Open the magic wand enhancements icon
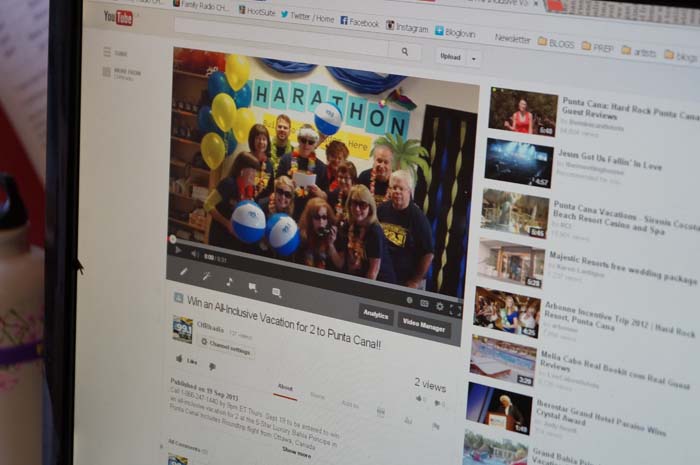Screen dimensions: 700x465 (207, 276)
